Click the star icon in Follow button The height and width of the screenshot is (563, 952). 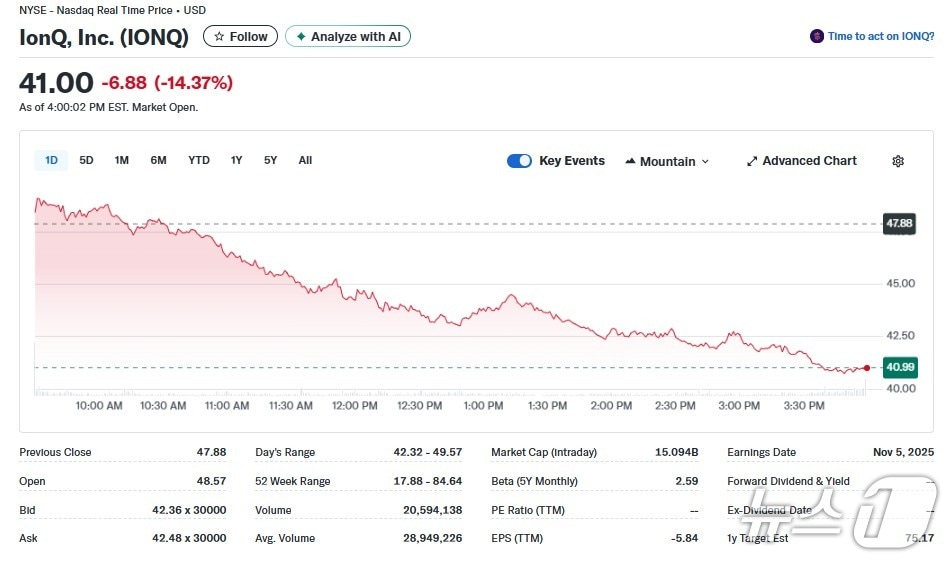(219, 37)
